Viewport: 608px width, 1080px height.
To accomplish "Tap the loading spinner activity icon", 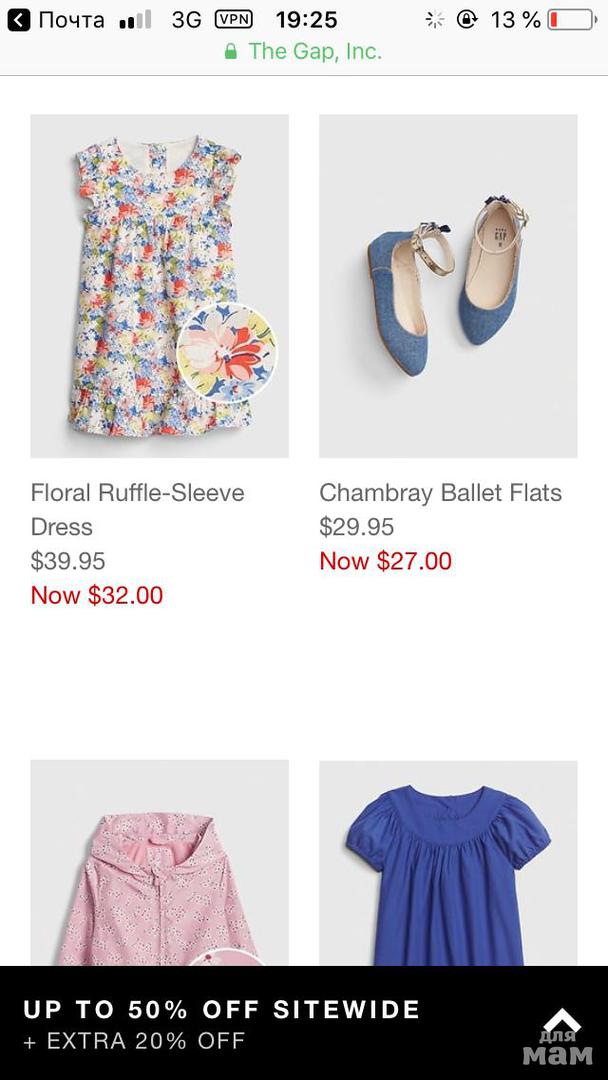I will 434,20.
